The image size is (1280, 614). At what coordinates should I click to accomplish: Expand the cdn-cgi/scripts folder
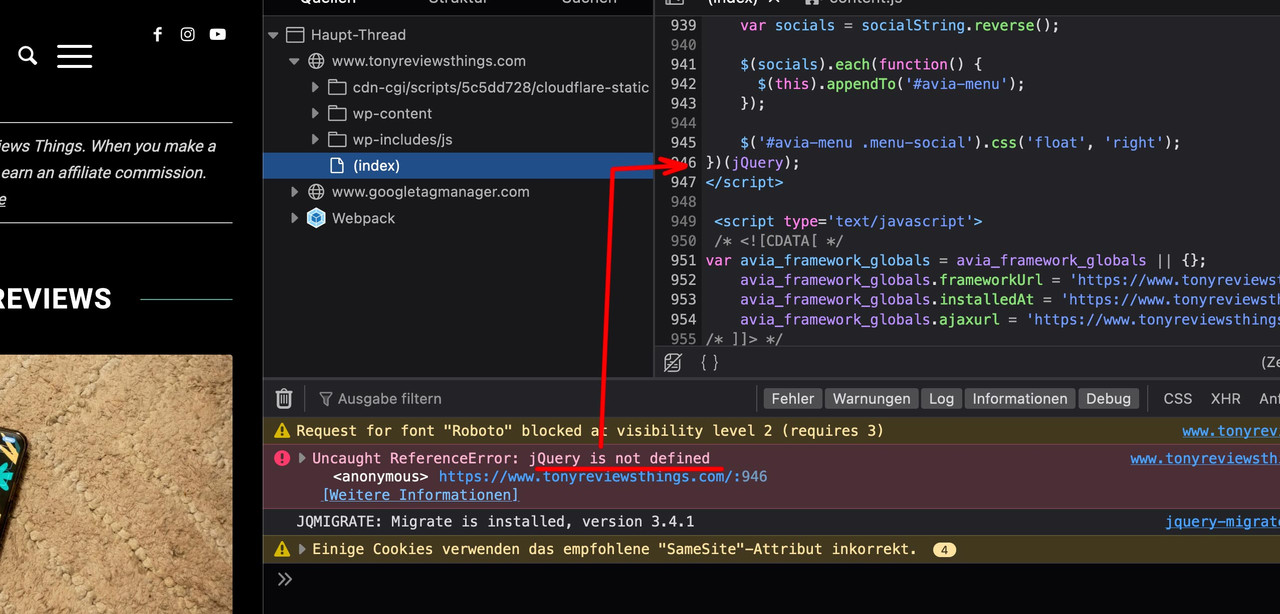(x=315, y=88)
